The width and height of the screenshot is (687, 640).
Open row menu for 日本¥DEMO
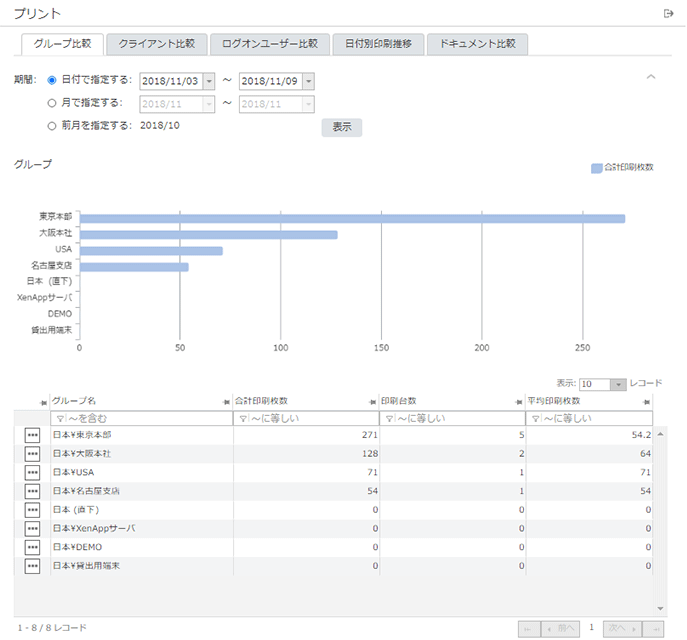[x=33, y=548]
